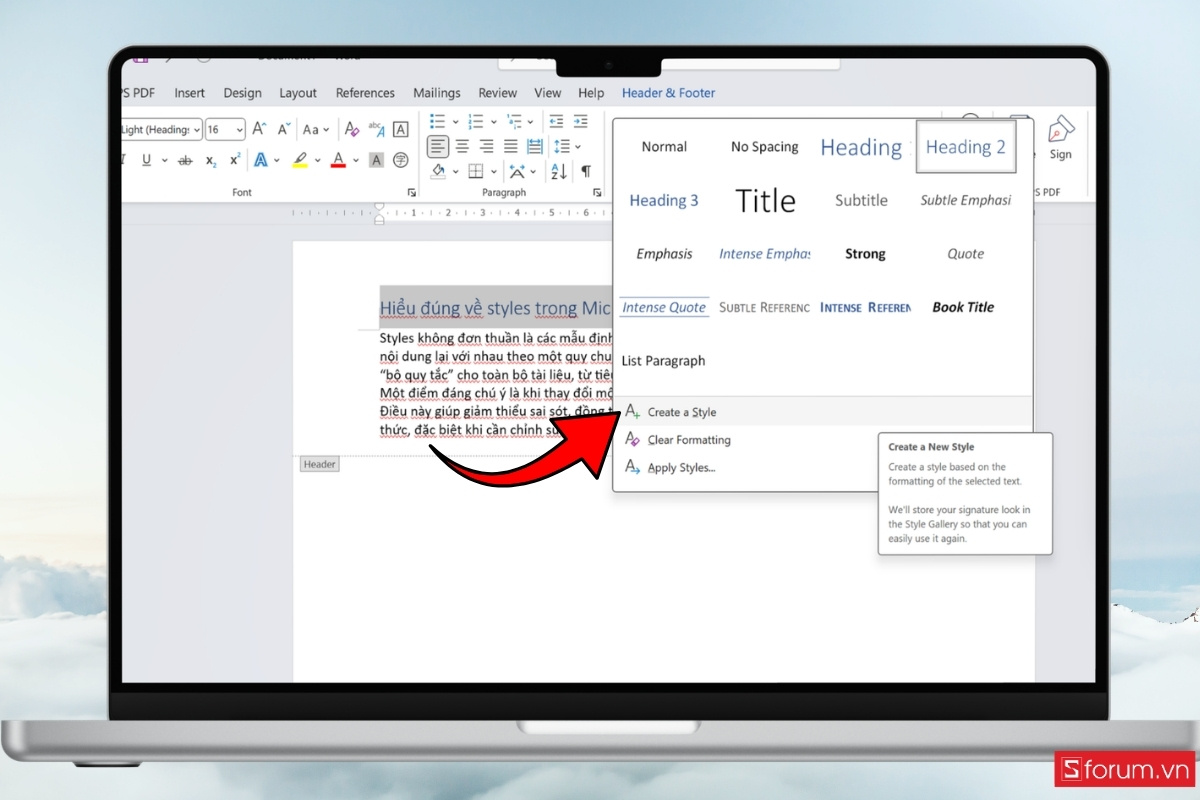Click the Borders grid icon
Image resolution: width=1200 pixels, height=800 pixels.
coord(476,171)
